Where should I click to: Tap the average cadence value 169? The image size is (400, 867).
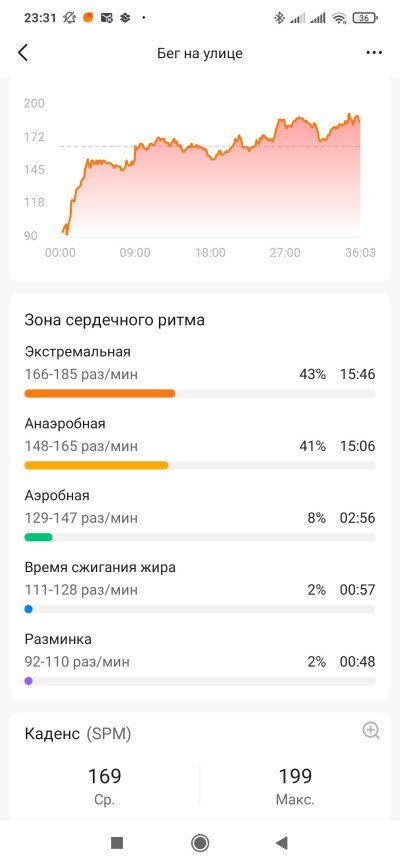pyautogui.click(x=105, y=776)
